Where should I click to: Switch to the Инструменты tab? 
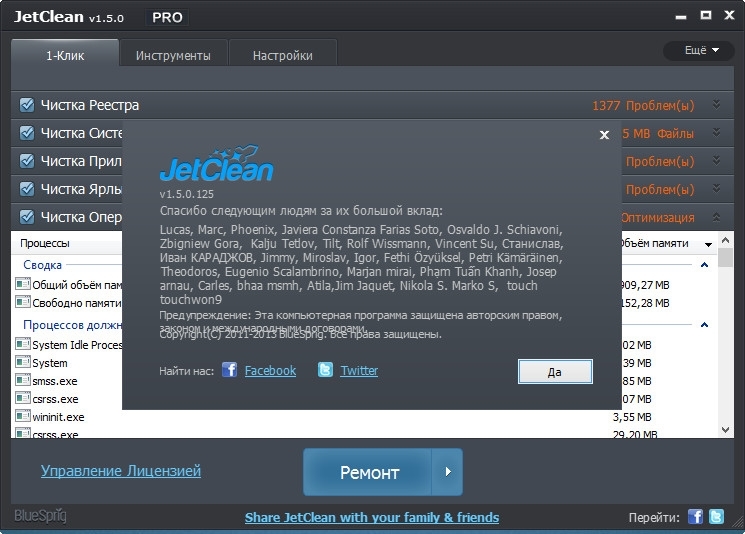(x=173, y=55)
